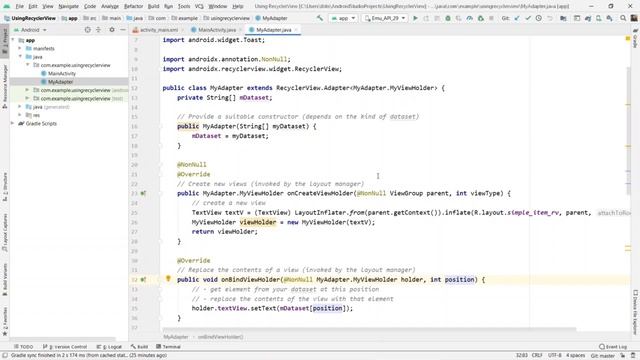
Task: Open the SDK Manager icon
Action: click(x=609, y=18)
